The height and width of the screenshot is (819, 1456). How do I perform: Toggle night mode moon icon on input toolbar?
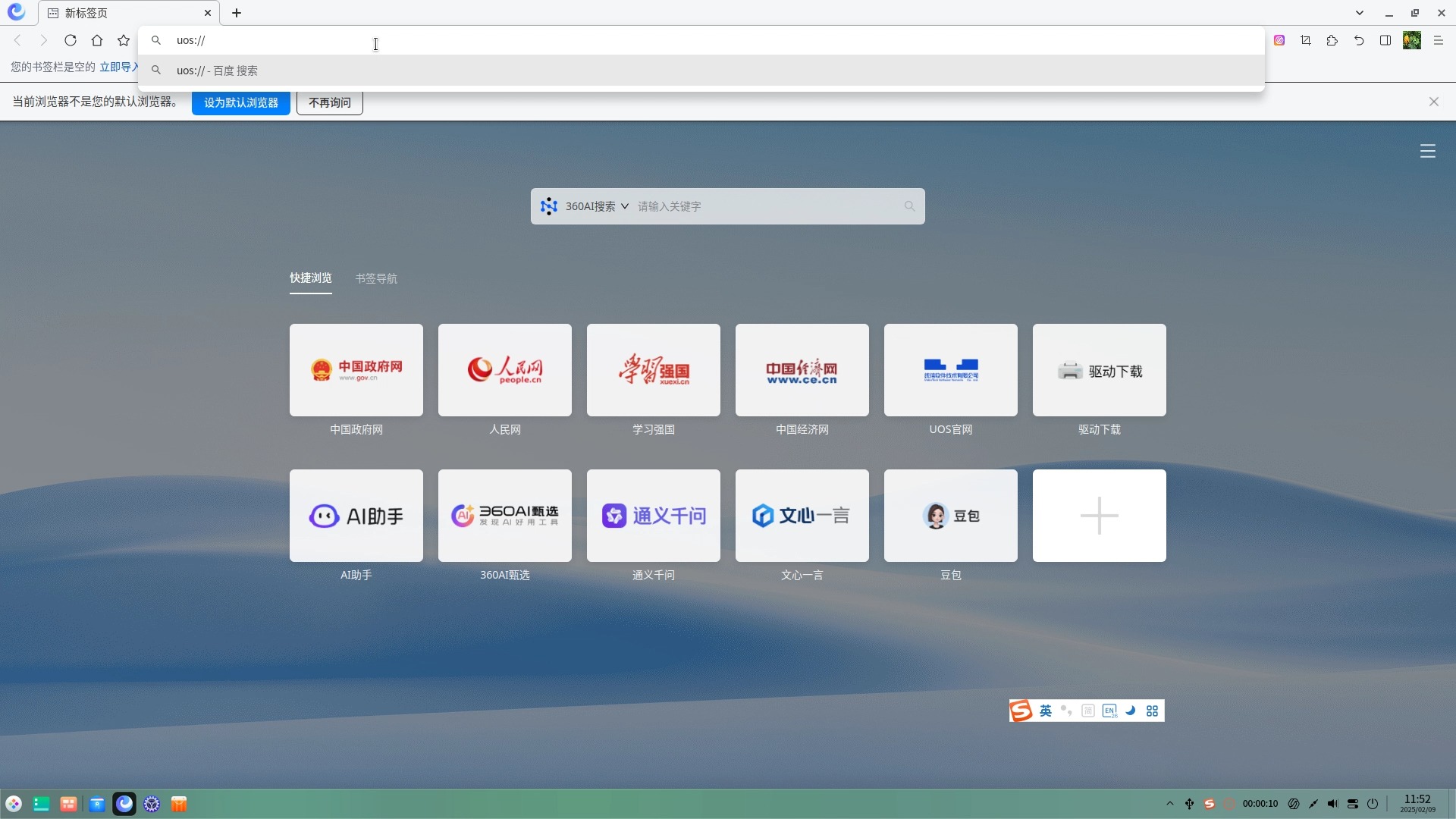pos(1130,711)
